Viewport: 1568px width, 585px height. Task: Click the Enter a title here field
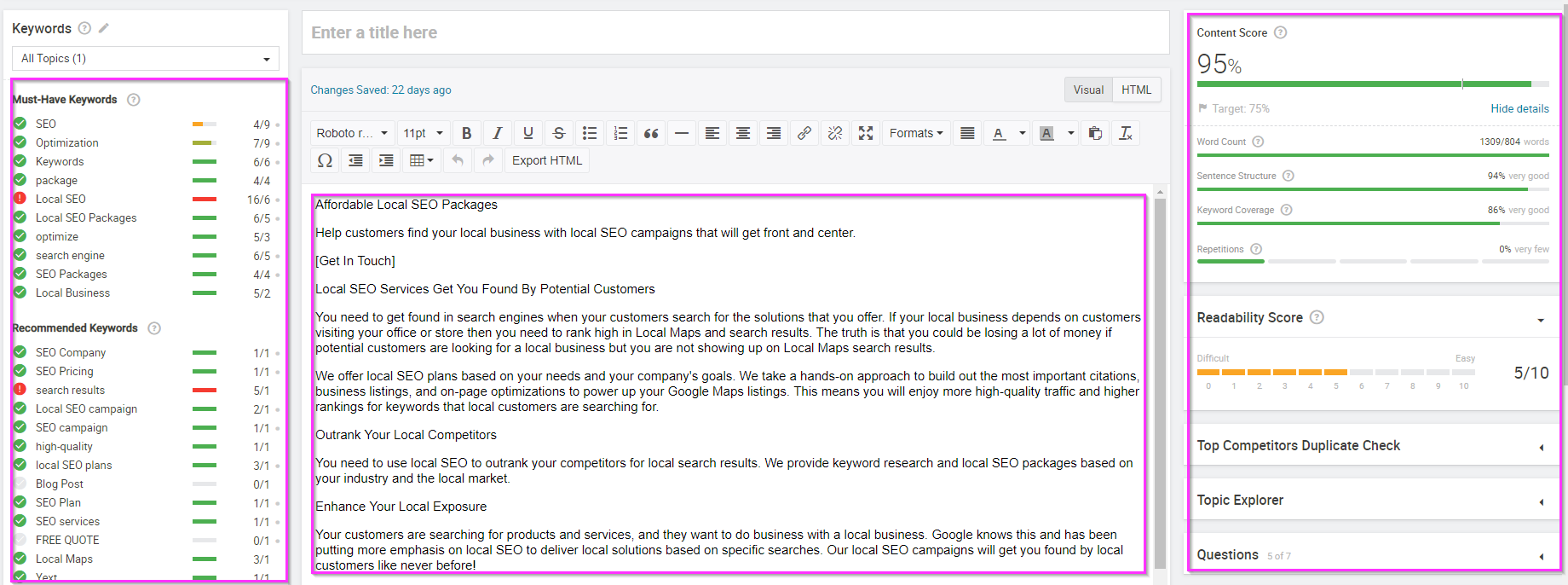(735, 32)
